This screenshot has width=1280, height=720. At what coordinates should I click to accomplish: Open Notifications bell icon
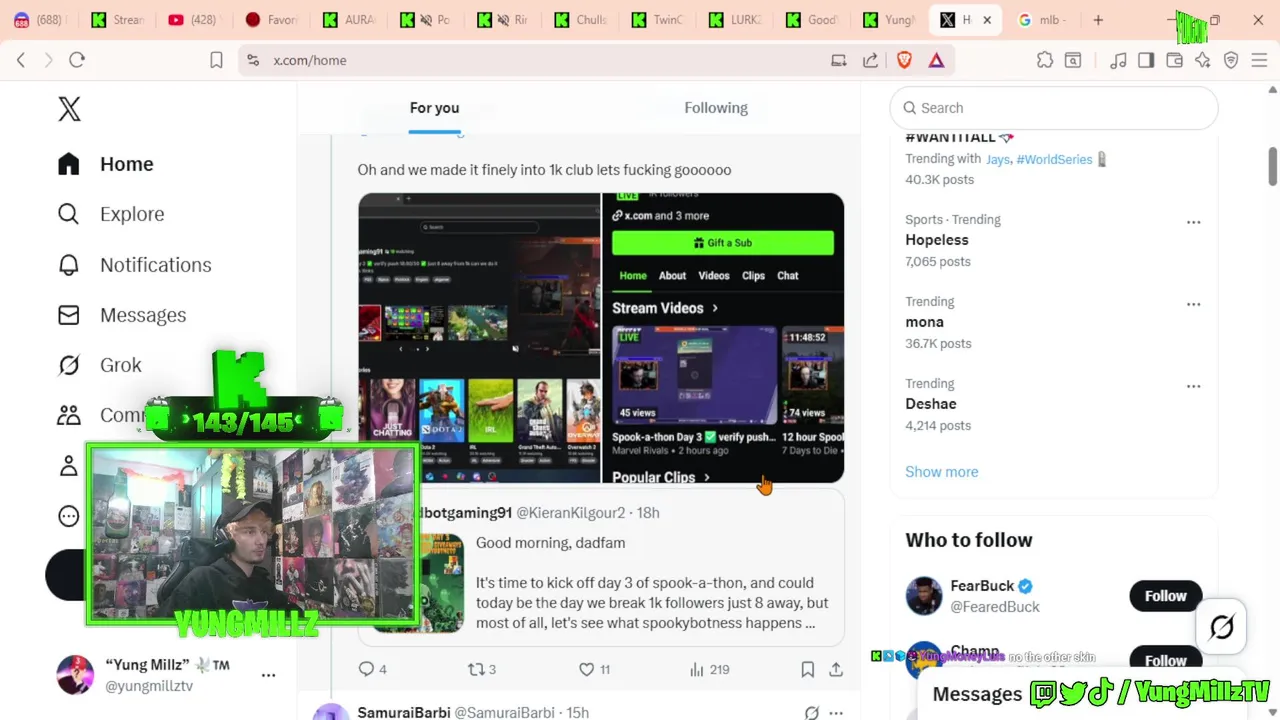(68, 265)
